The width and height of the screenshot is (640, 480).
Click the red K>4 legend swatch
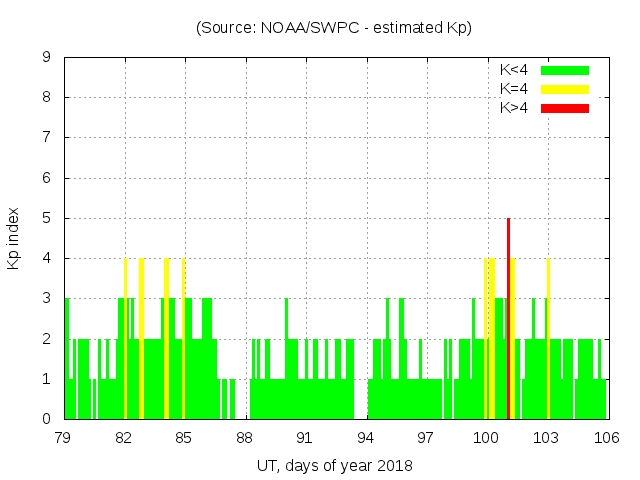coord(565,107)
